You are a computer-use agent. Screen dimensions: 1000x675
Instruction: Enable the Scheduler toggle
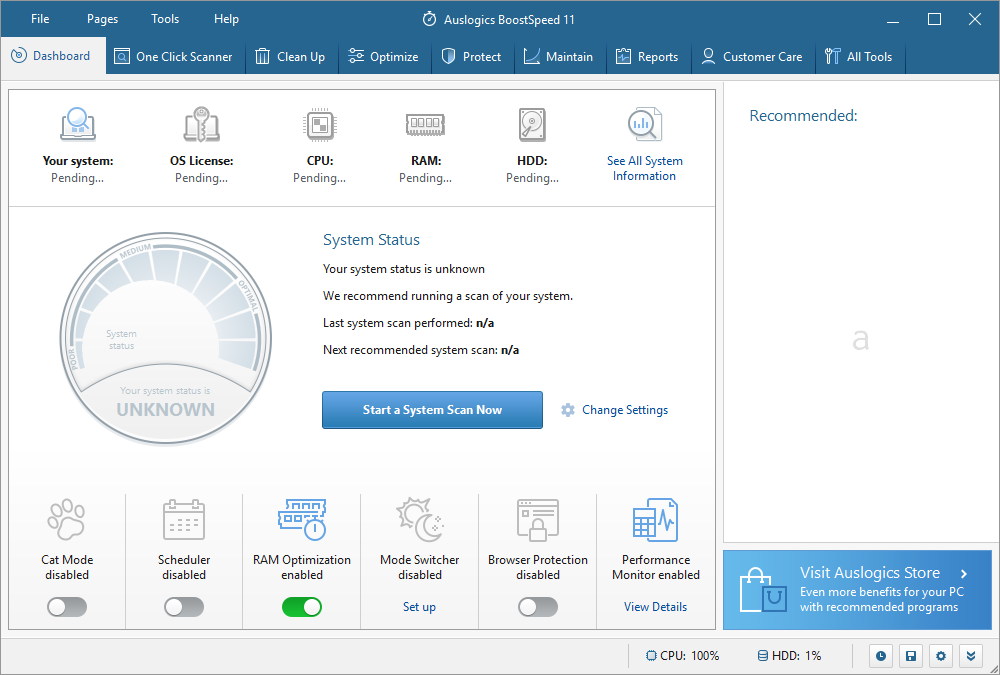point(184,607)
